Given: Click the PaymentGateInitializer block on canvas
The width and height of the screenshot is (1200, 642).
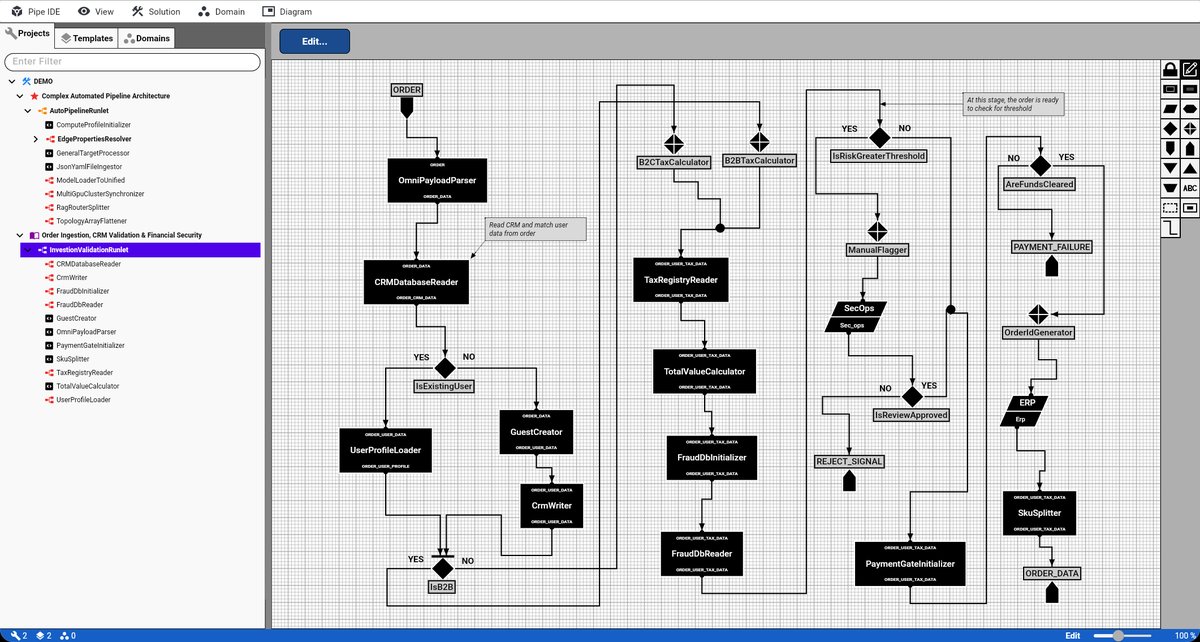Looking at the screenshot, I should coord(910,564).
